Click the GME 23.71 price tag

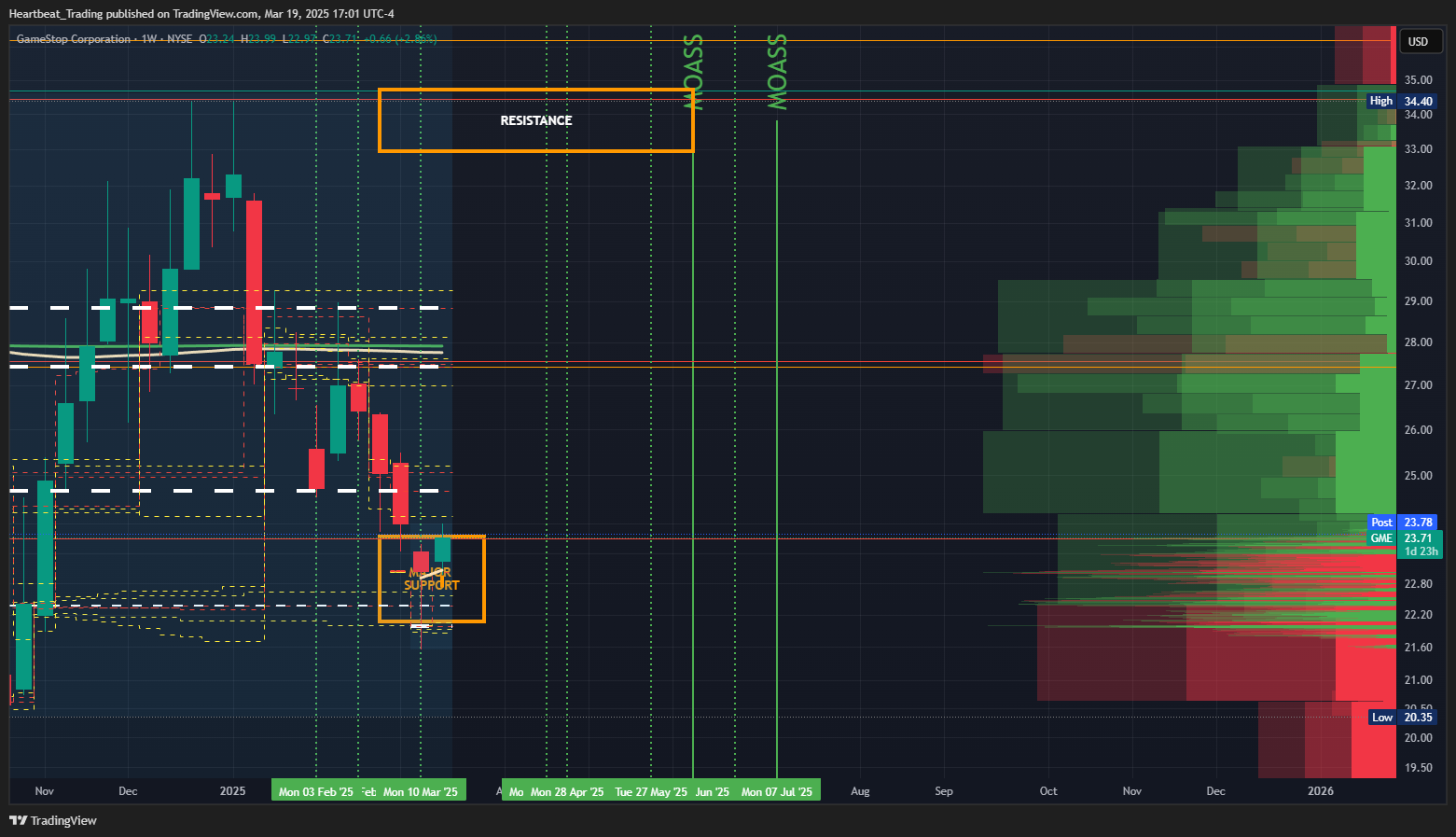(x=1405, y=544)
